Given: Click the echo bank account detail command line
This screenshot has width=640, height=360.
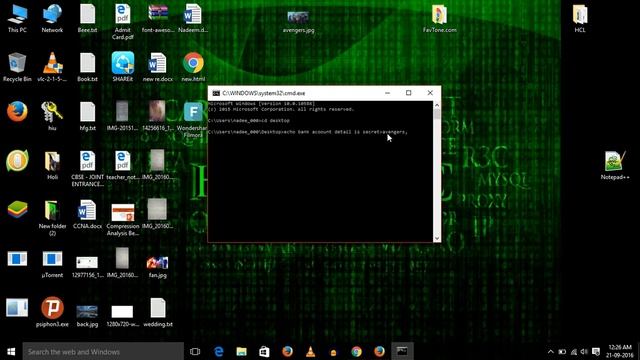Looking at the screenshot, I should (x=308, y=132).
